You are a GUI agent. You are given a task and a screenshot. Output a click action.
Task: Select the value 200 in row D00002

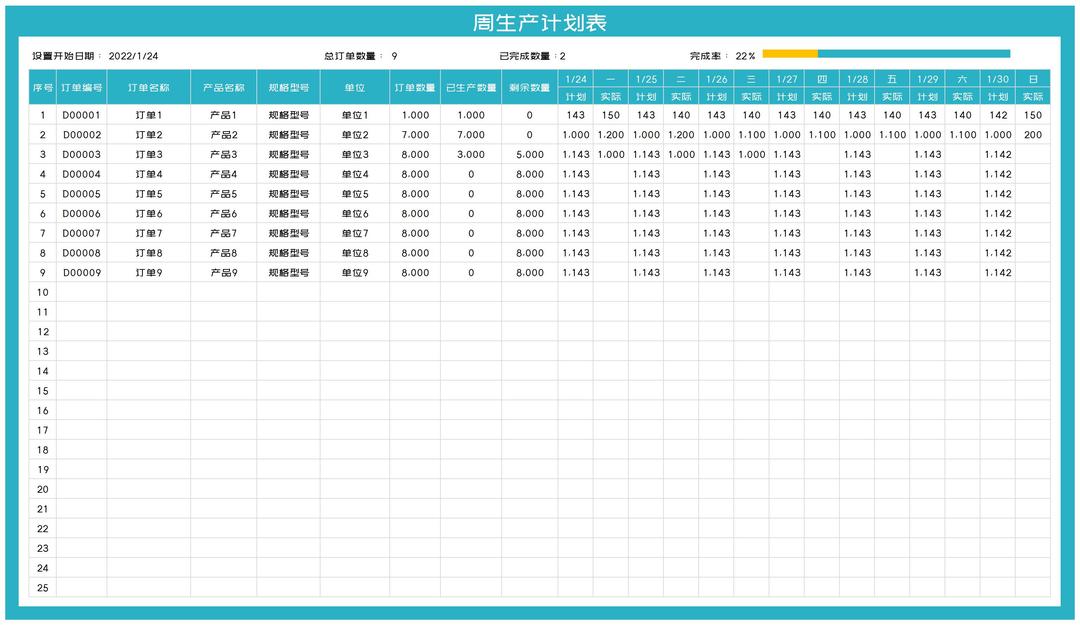(x=1033, y=135)
